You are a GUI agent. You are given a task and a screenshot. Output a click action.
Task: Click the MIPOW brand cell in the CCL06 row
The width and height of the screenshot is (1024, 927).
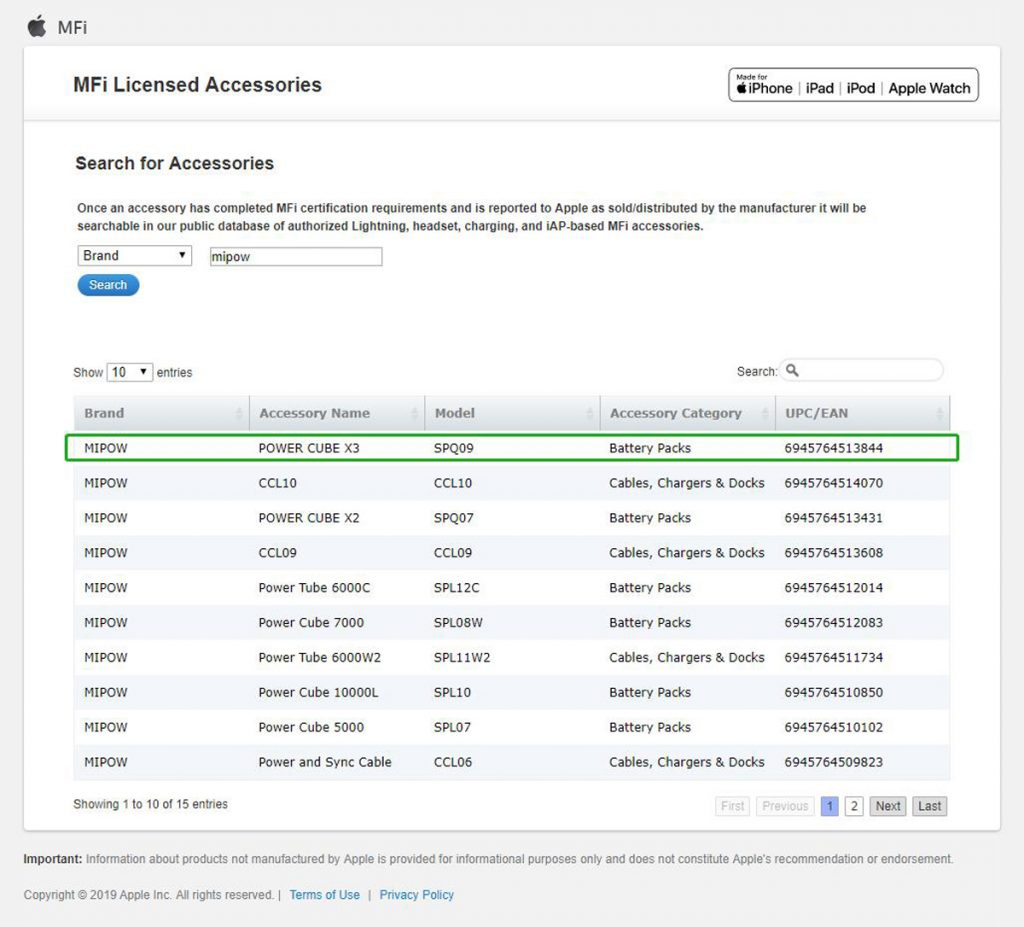(106, 762)
